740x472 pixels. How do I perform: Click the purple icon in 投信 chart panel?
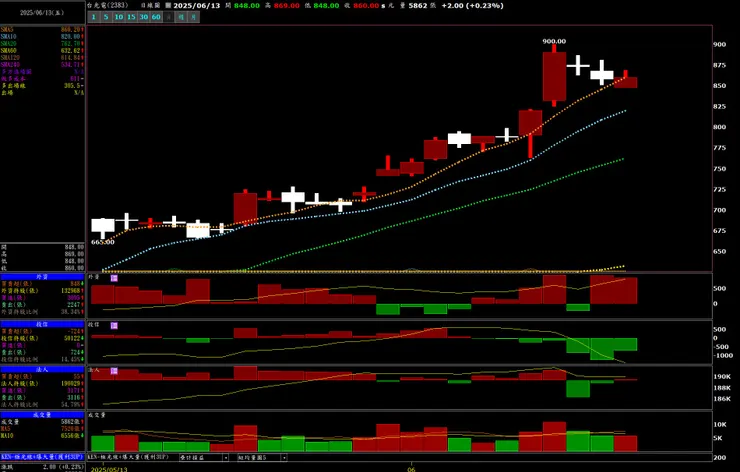tap(114, 325)
